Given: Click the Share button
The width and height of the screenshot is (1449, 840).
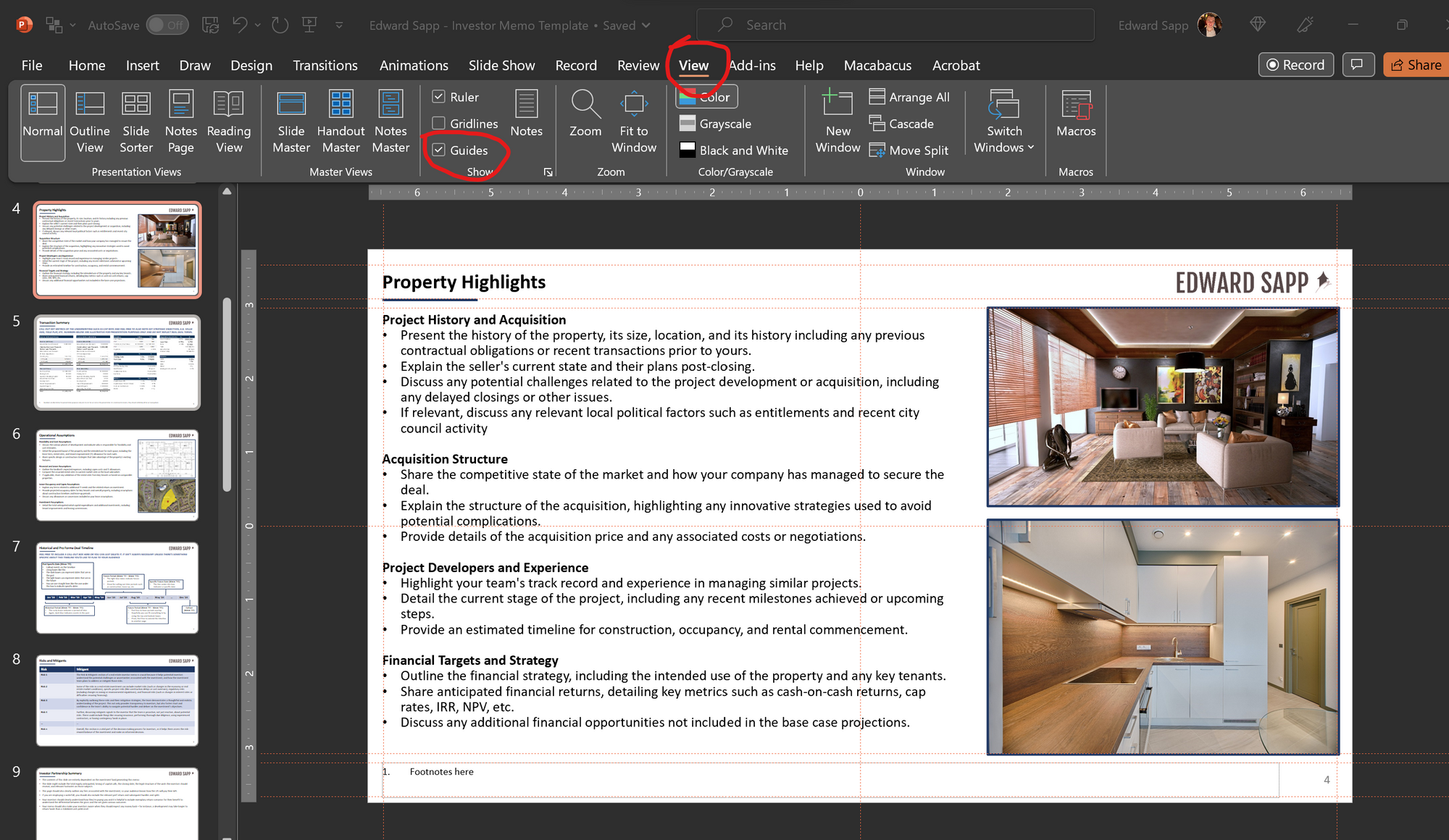Looking at the screenshot, I should click(1416, 65).
